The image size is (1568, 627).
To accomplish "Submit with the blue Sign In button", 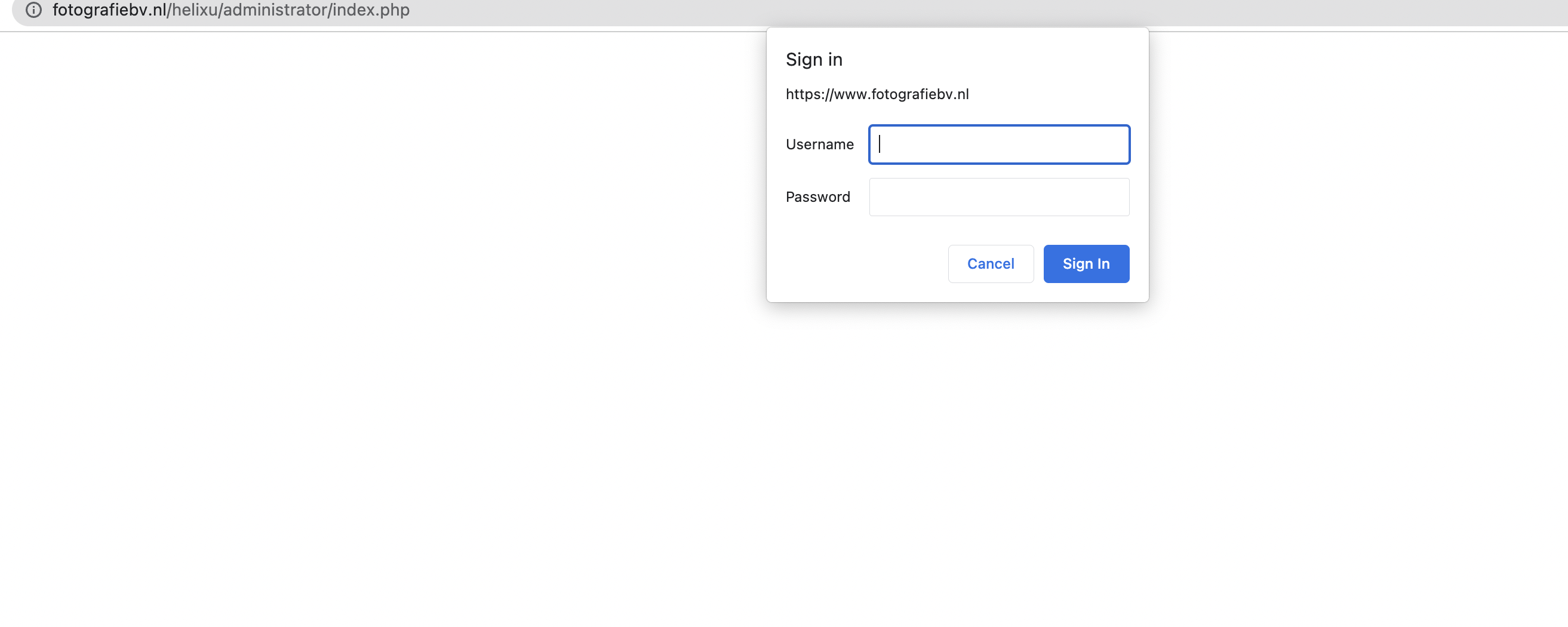I will [x=1086, y=263].
